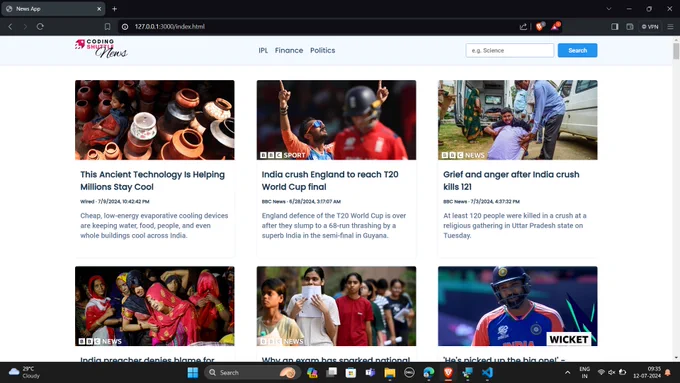This screenshot has width=680, height=383.
Task: Open the IPL news category
Action: 263,50
